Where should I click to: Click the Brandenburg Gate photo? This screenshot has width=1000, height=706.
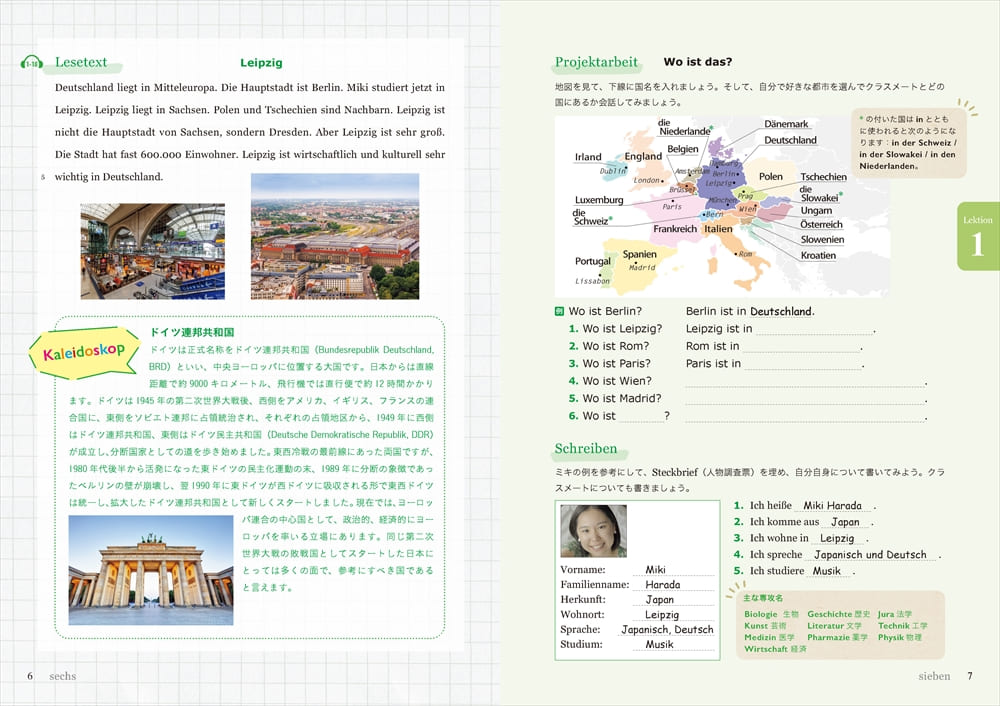click(150, 569)
